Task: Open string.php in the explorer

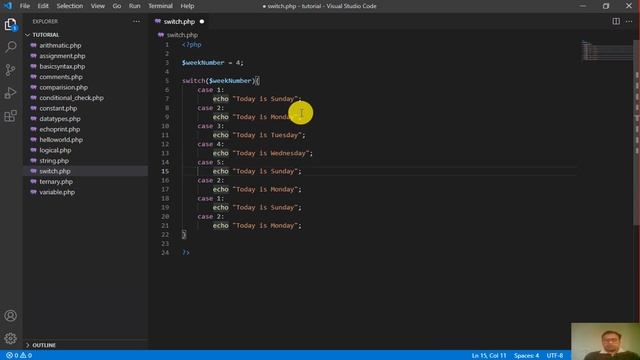Action: click(x=54, y=161)
